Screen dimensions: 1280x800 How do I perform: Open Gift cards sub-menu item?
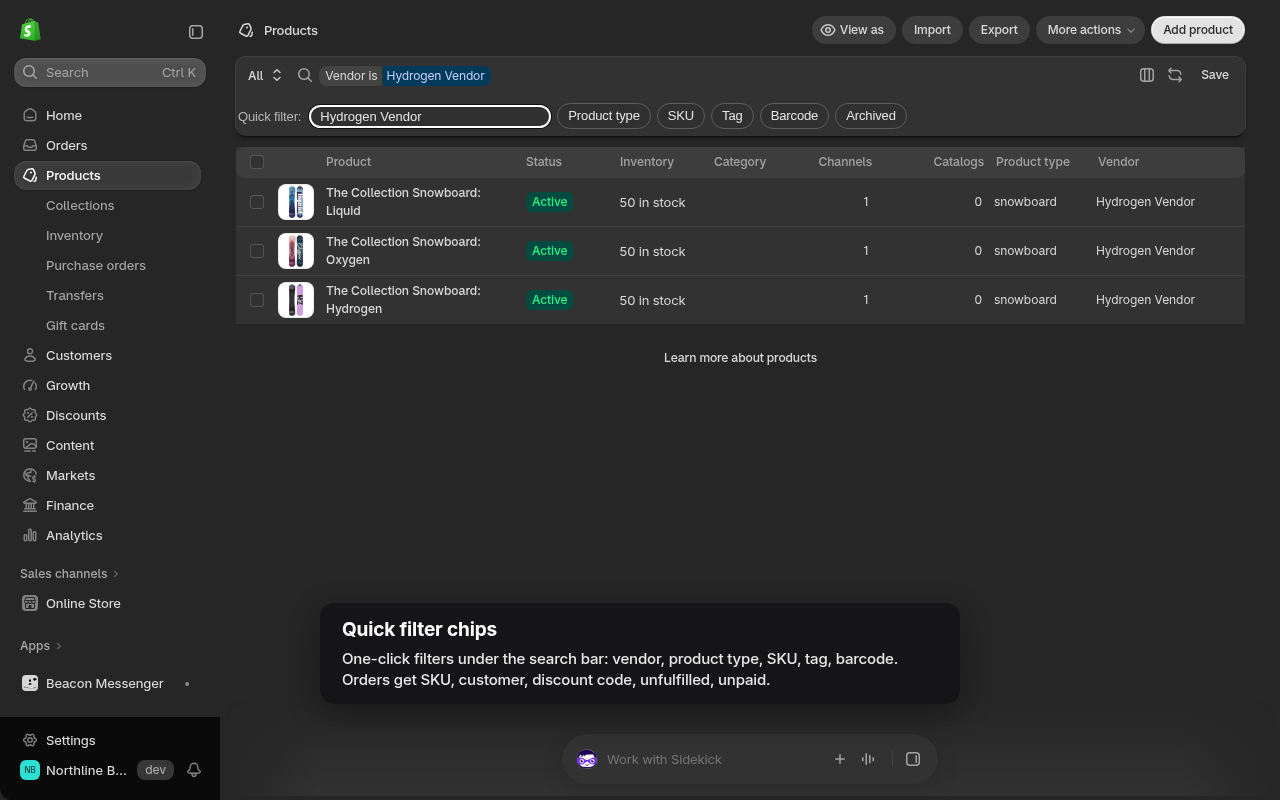pos(75,325)
